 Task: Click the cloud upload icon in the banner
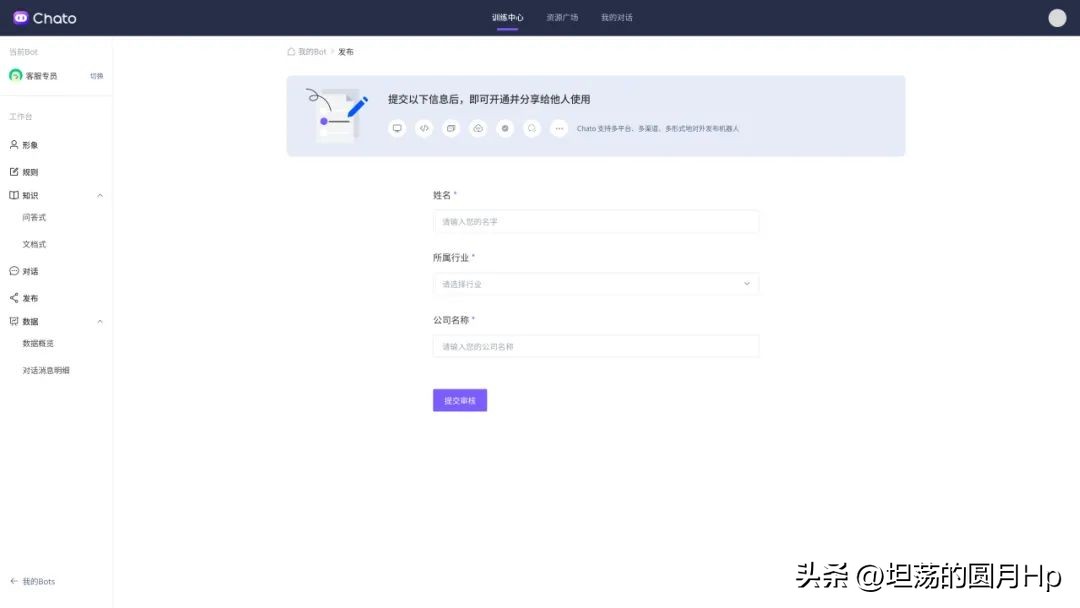tap(478, 128)
